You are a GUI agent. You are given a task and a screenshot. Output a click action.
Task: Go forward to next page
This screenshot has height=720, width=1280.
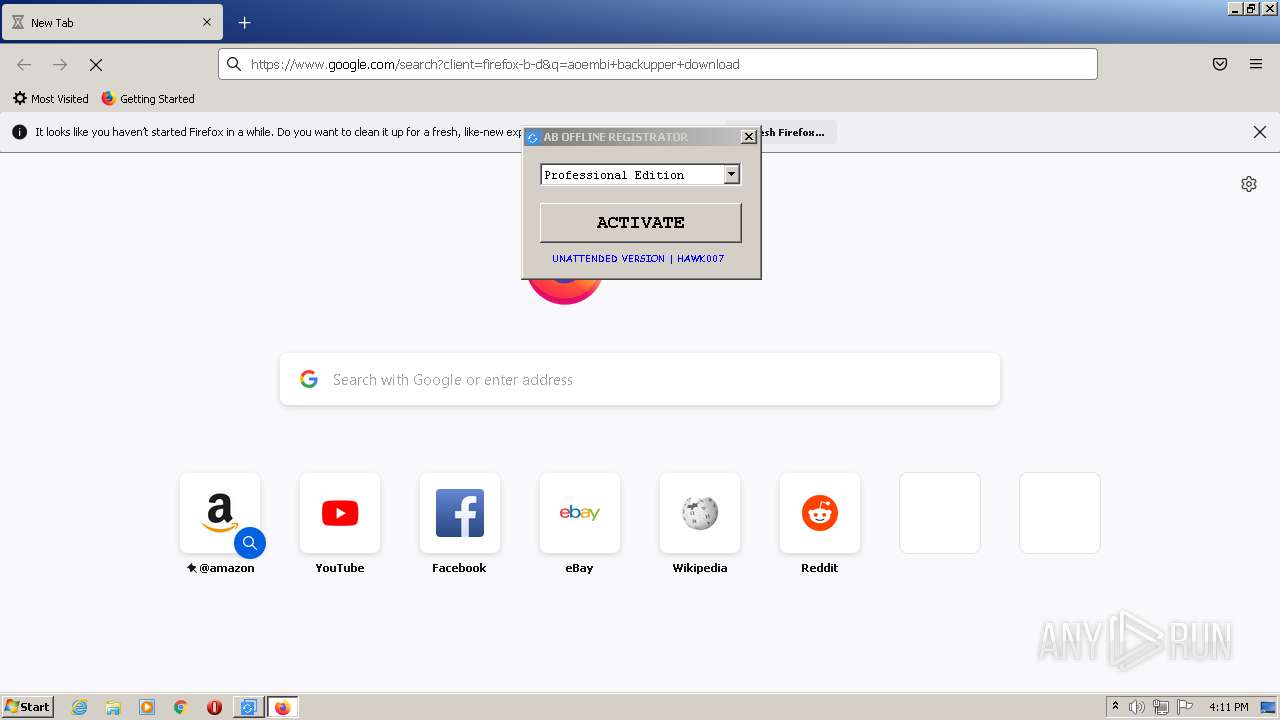pos(60,64)
